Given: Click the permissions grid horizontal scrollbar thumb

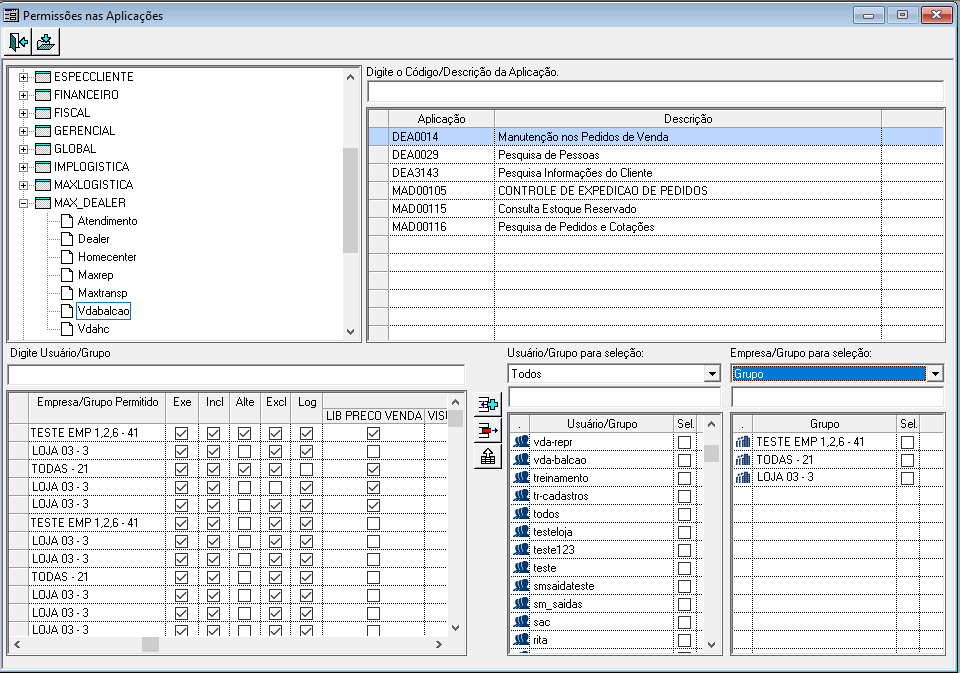Looking at the screenshot, I should pos(150,644).
